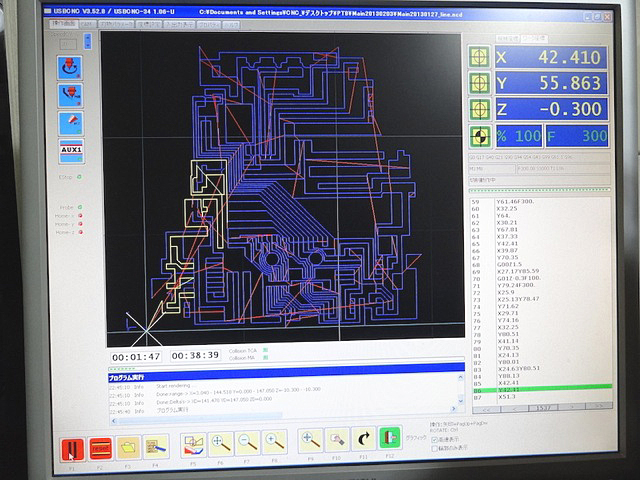This screenshot has height=480, width=640.
Task: Click the feed override % 100 field
Action: (517, 135)
